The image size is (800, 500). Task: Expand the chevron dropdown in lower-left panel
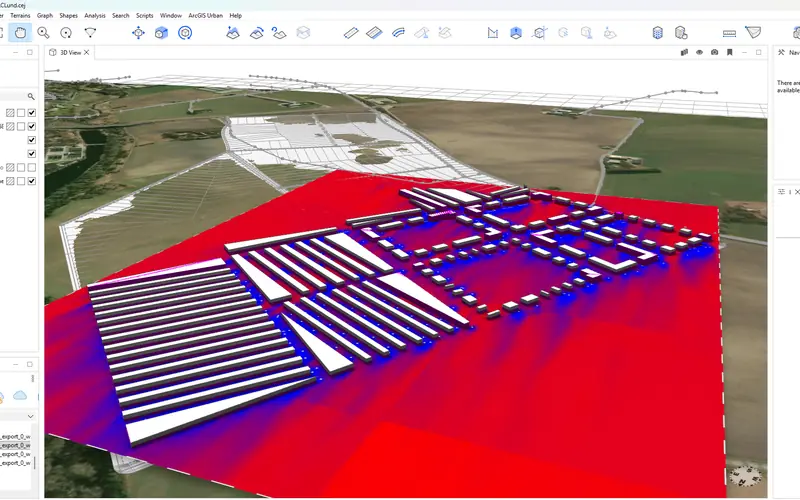tap(31, 417)
